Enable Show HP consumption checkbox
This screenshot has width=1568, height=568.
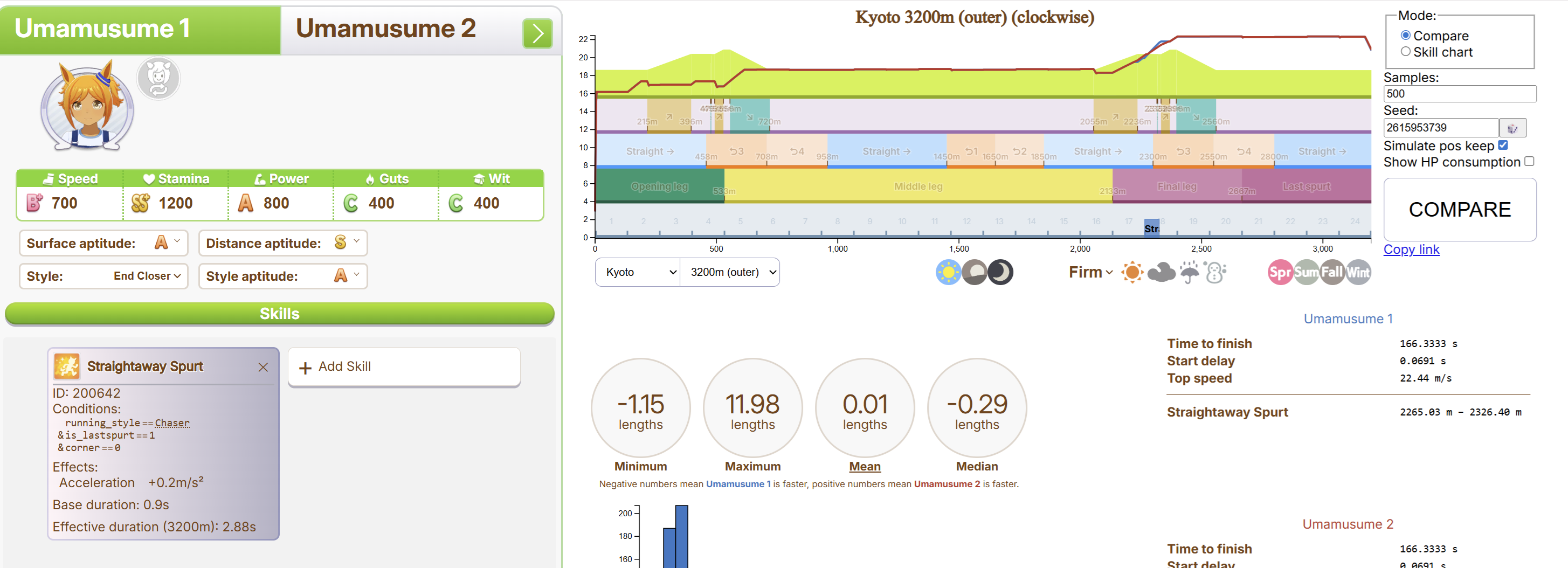click(x=1529, y=161)
